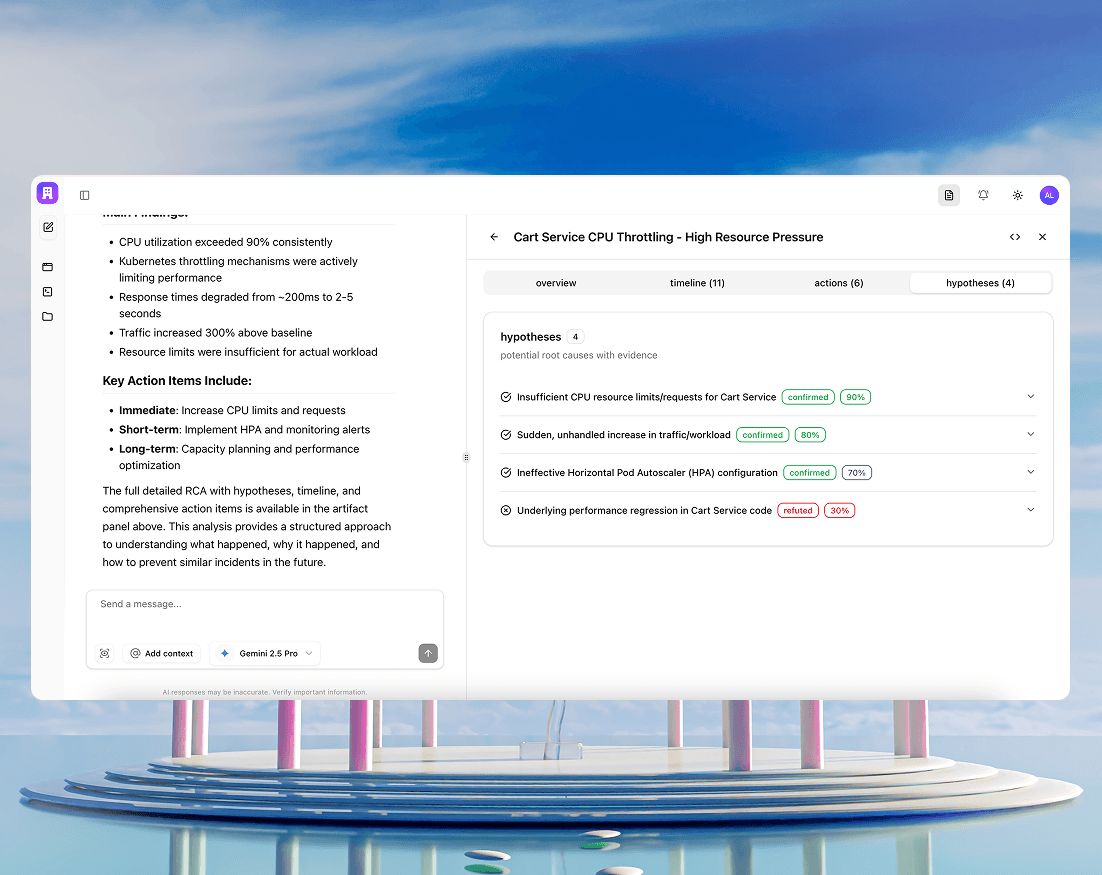Expand the Ineffective HPA configuration hypothesis
Viewport: 1102px width, 875px height.
(1031, 472)
